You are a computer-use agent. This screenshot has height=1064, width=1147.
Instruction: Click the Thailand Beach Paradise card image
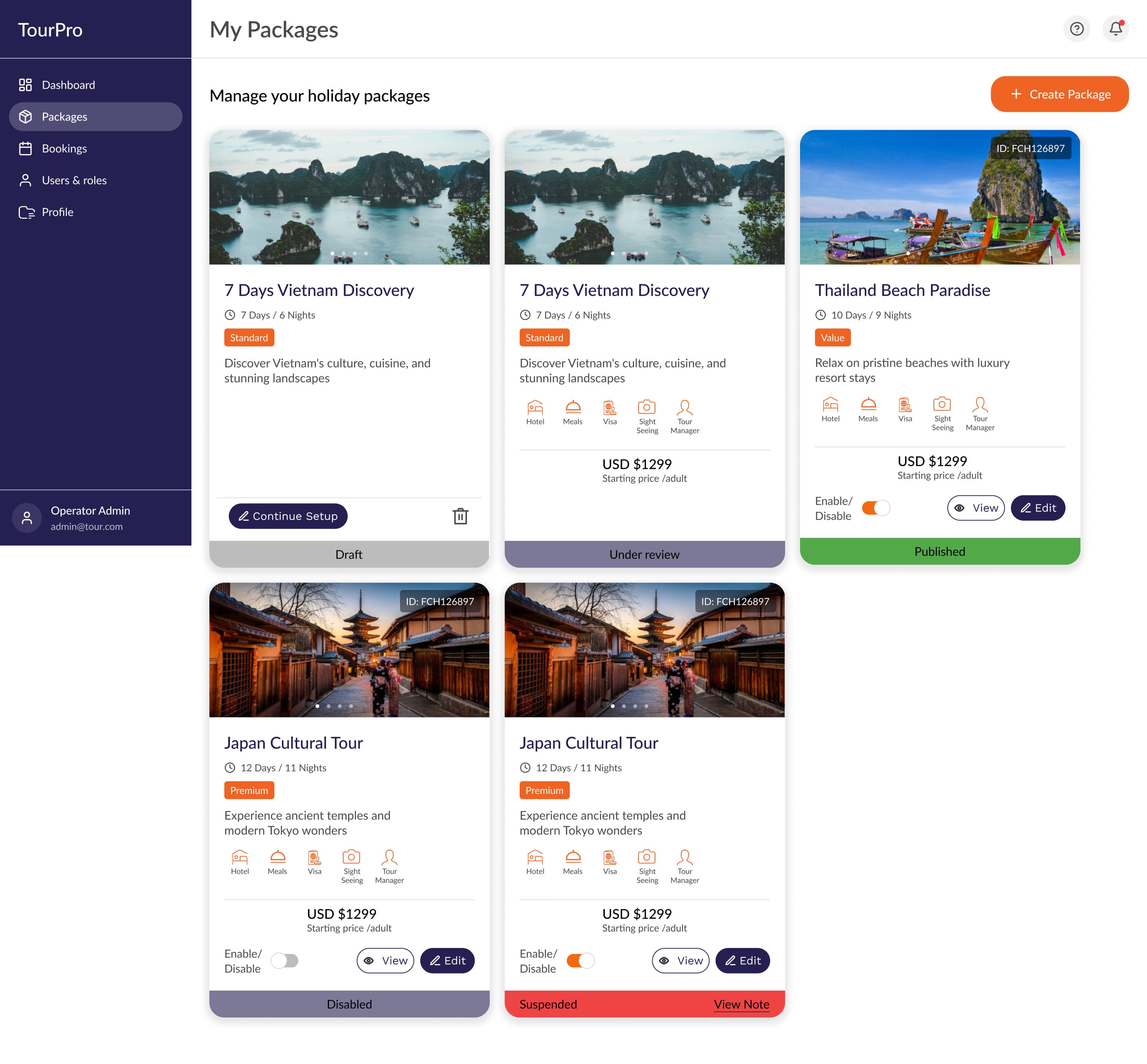pos(940,197)
